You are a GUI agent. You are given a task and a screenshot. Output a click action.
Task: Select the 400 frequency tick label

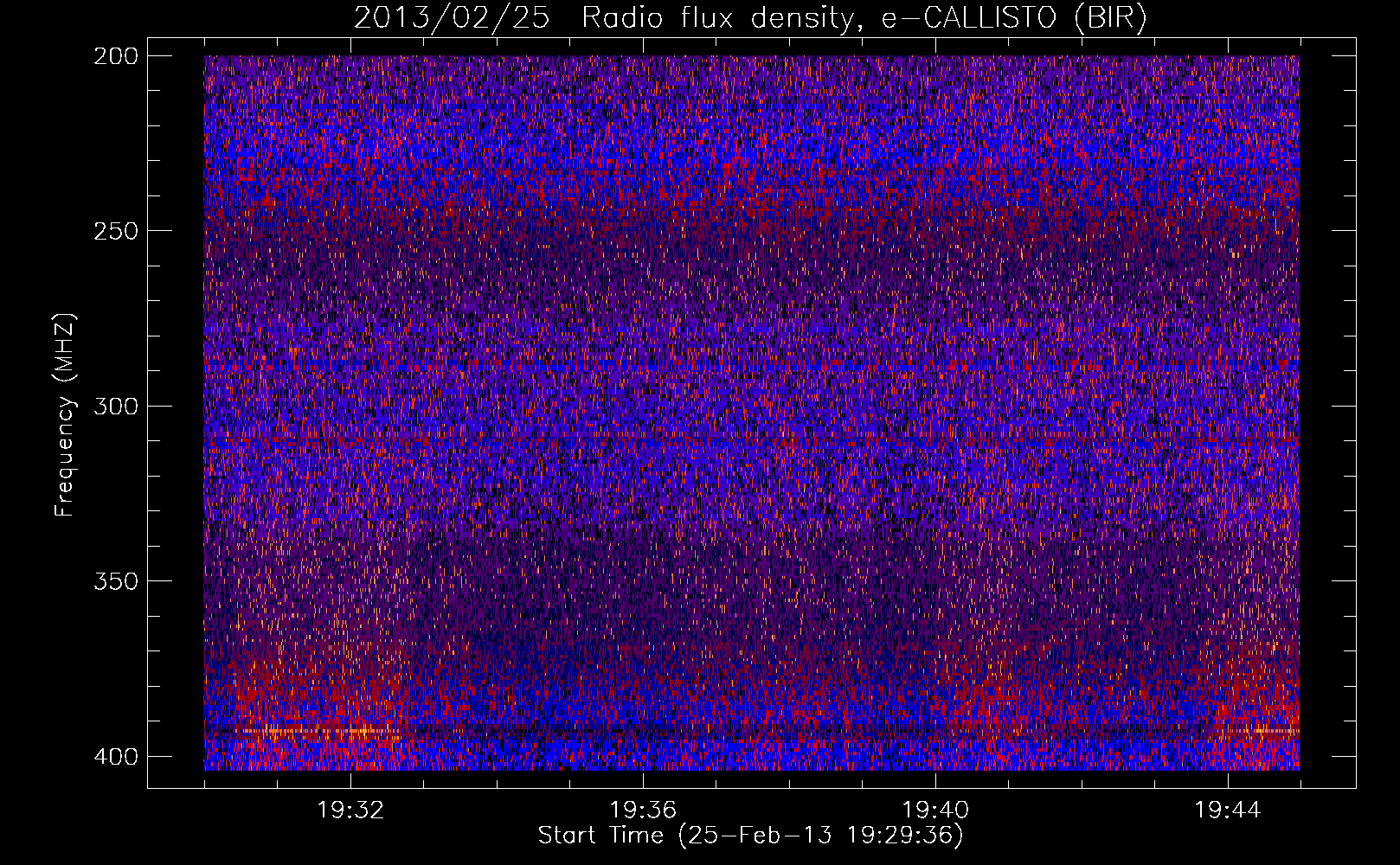point(115,757)
